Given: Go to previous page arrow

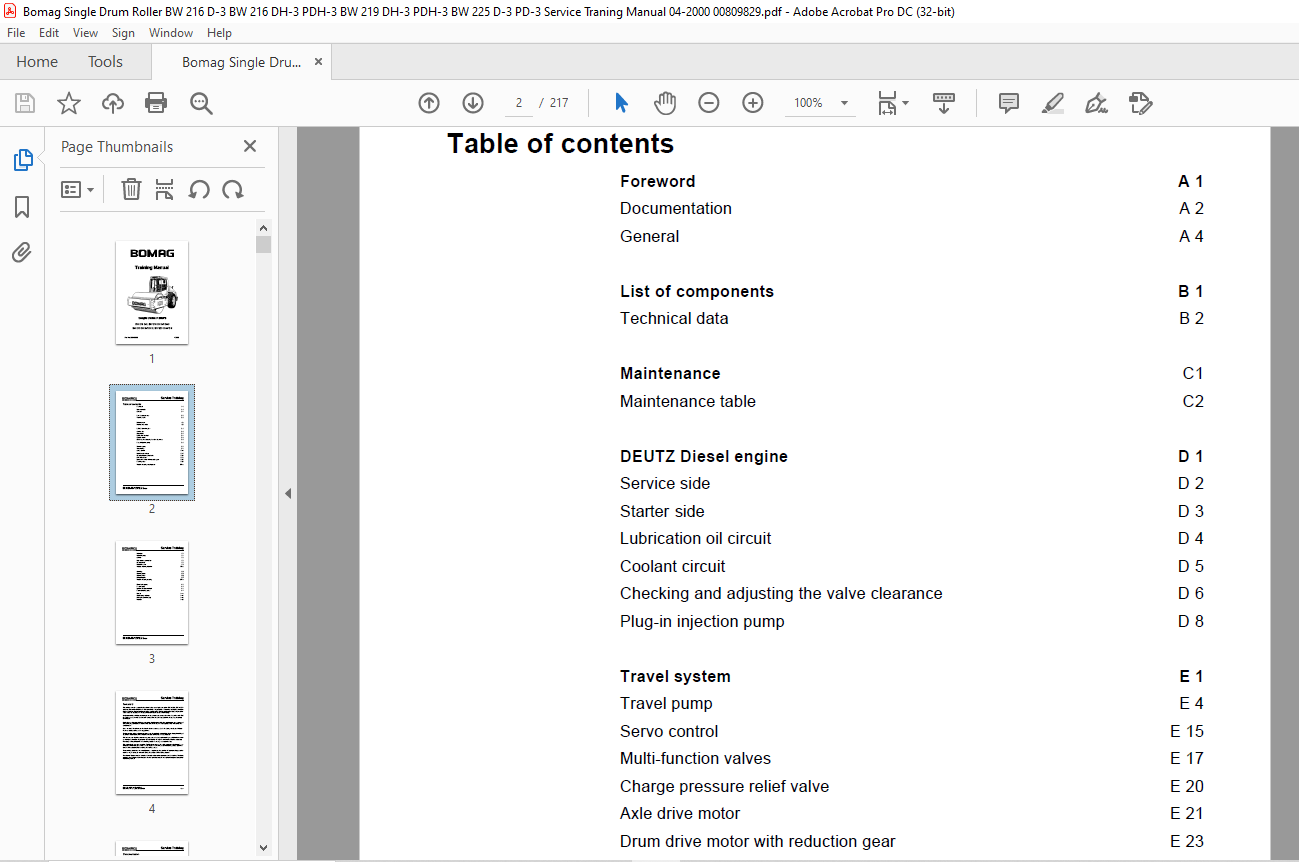Looking at the screenshot, I should (429, 103).
